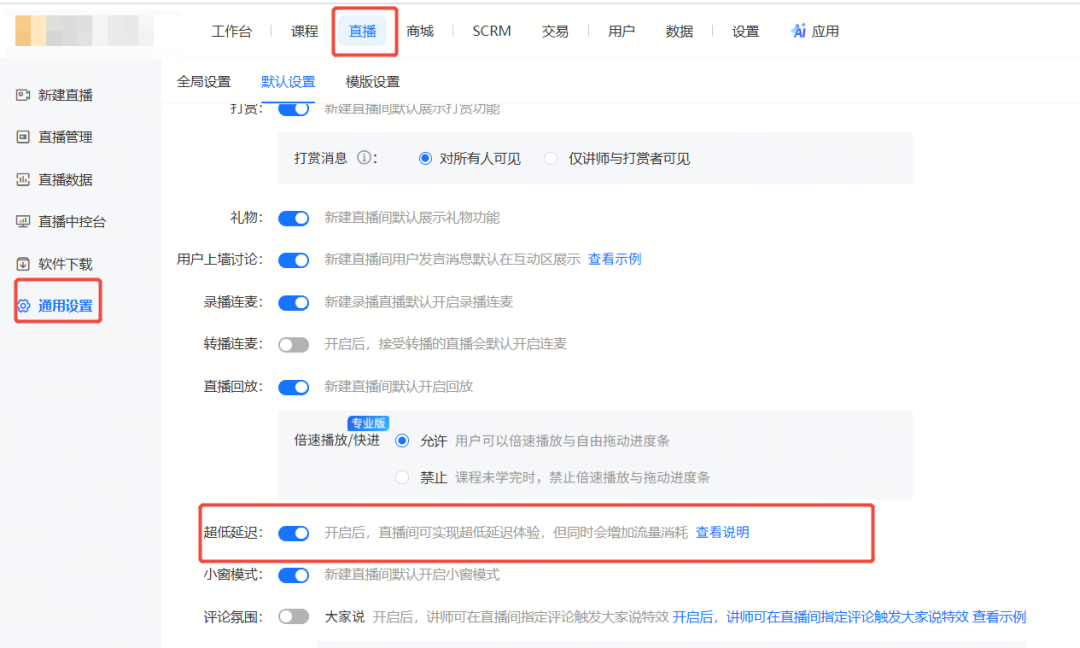Open the 直播 top menu
1080x648 pixels.
[362, 31]
